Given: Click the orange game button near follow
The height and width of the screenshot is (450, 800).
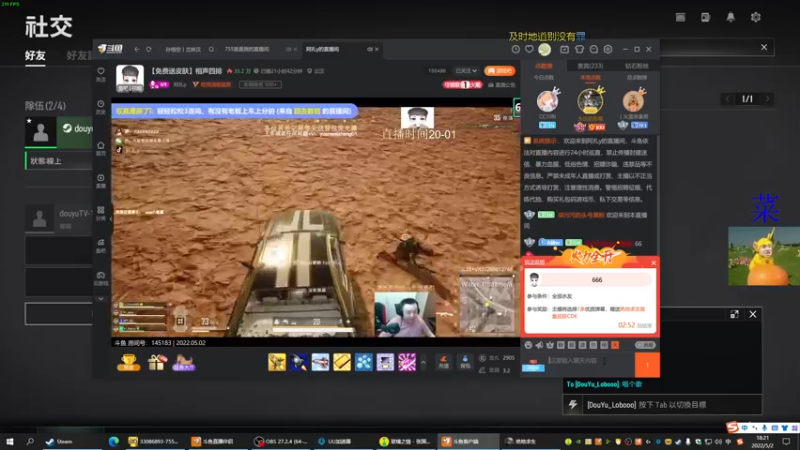Looking at the screenshot, I should (x=499, y=71).
